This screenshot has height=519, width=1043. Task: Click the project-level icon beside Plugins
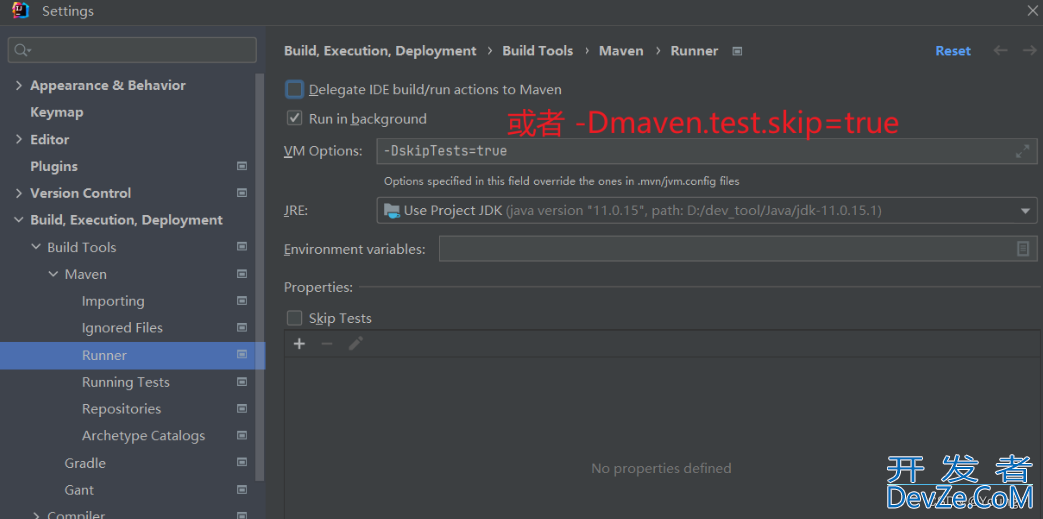pos(242,166)
